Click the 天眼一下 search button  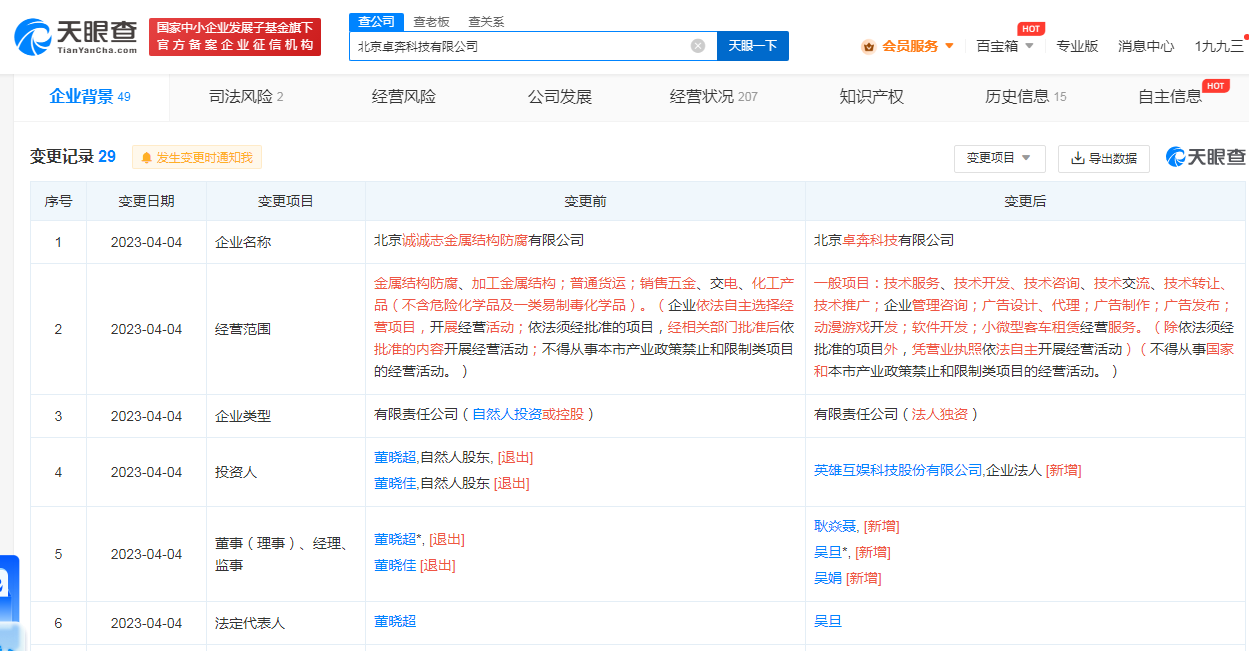click(x=752, y=46)
